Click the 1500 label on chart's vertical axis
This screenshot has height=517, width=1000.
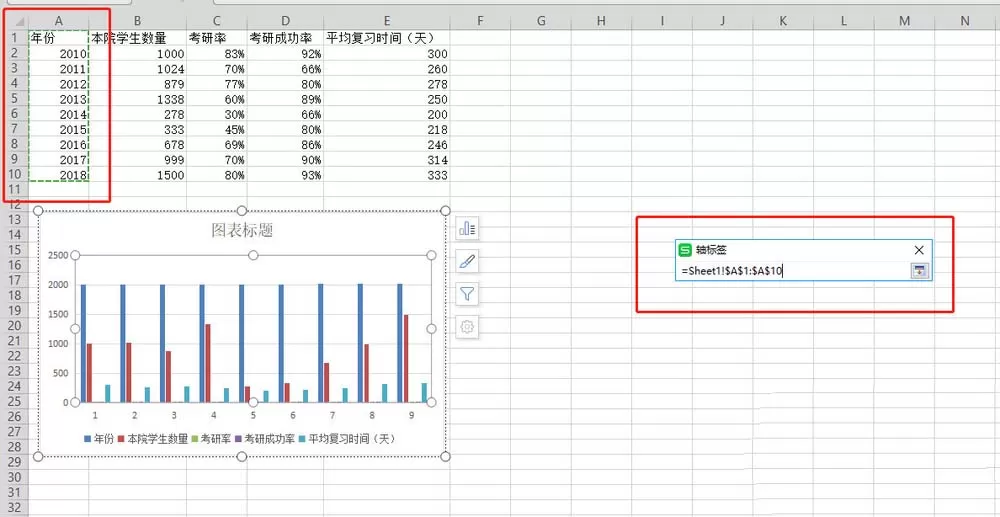[x=58, y=314]
